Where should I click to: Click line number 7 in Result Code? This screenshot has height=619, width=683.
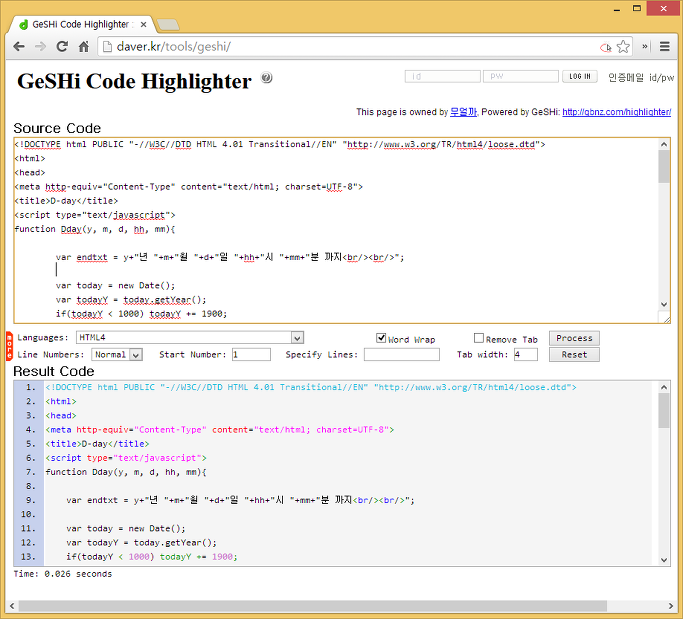click(x=30, y=472)
